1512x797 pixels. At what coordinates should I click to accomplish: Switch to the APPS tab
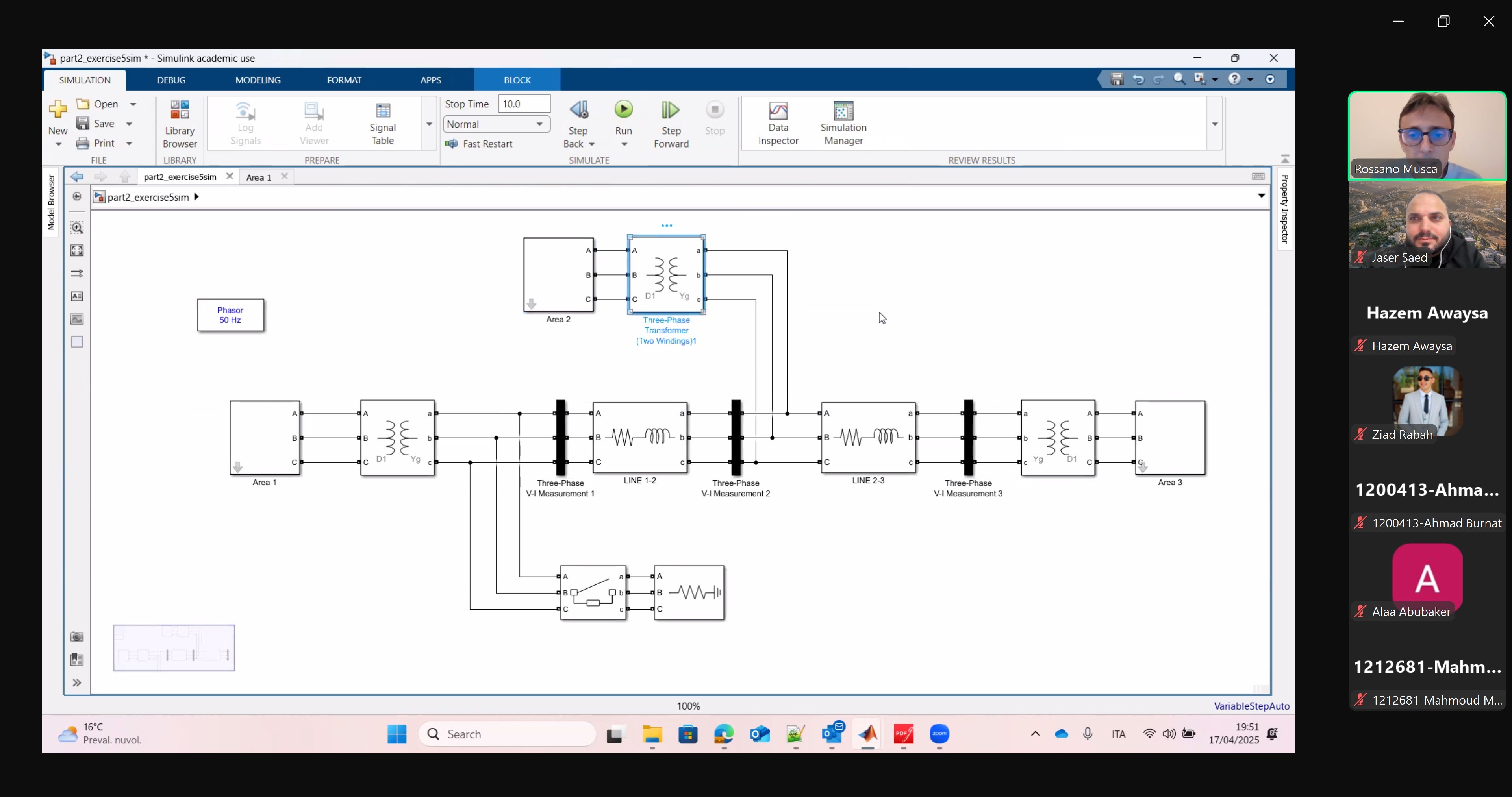431,80
